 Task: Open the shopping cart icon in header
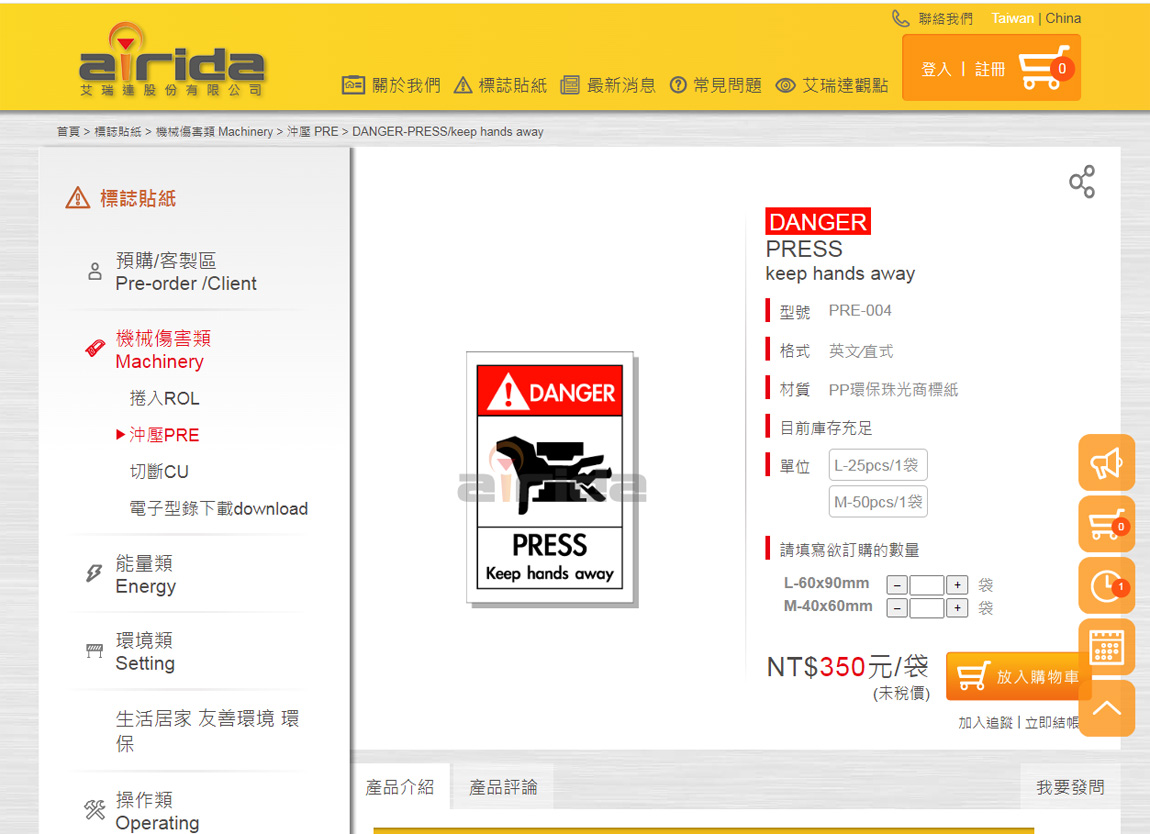1044,68
